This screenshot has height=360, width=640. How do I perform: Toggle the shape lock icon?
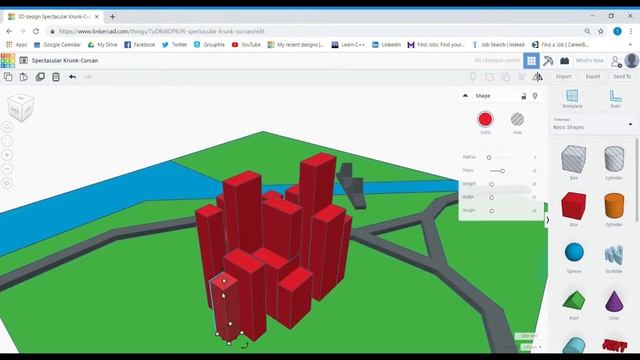(x=524, y=96)
